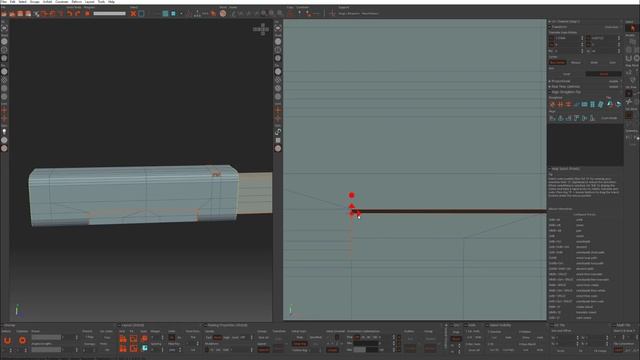Click the Unfold U icon in Unwrap panel

pyautogui.click(x=7, y=340)
